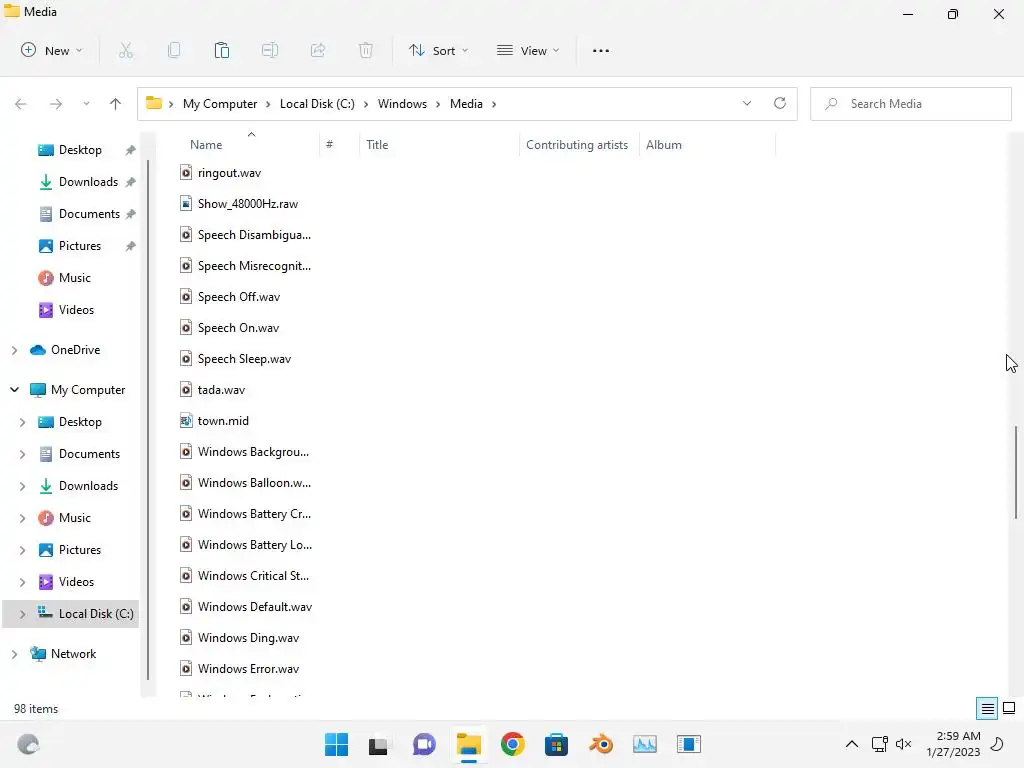Sort by the Title column header
The image size is (1024, 768).
[x=377, y=144]
